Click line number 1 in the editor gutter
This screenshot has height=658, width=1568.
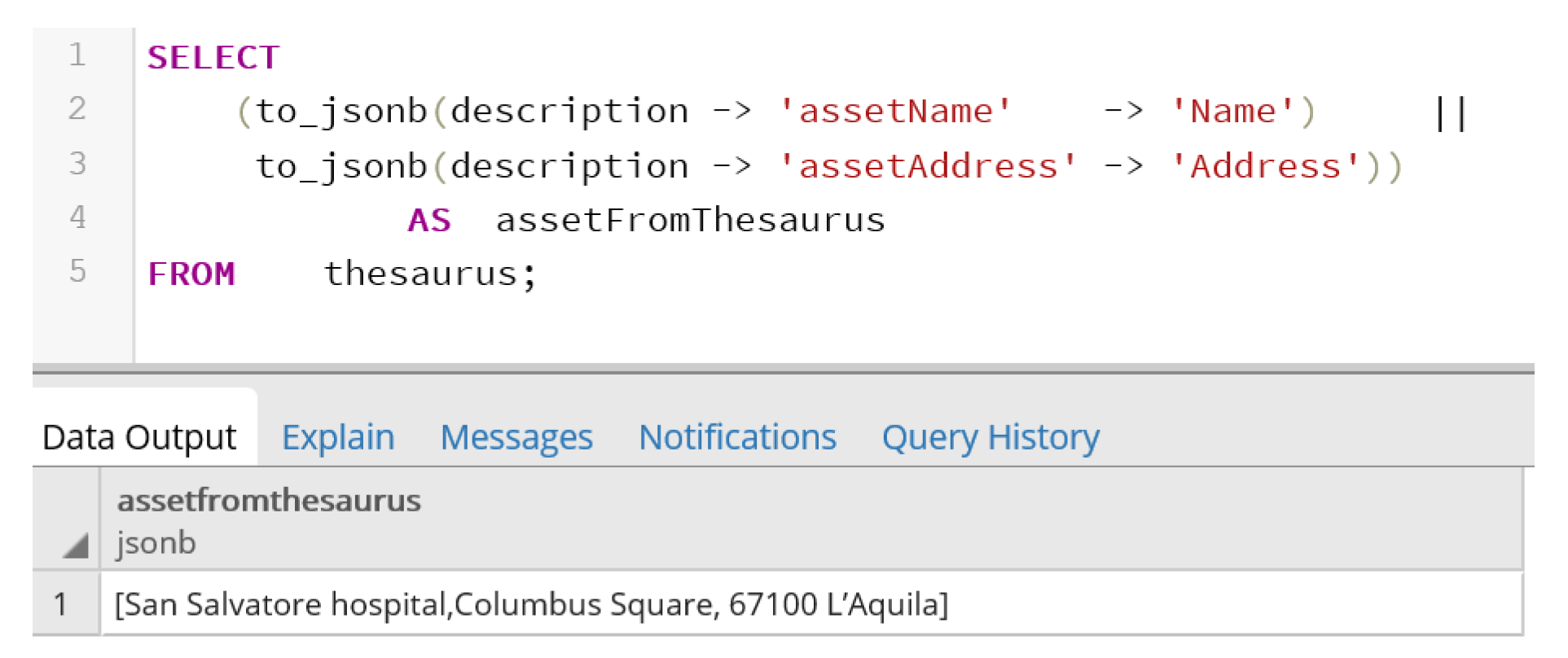[x=77, y=55]
